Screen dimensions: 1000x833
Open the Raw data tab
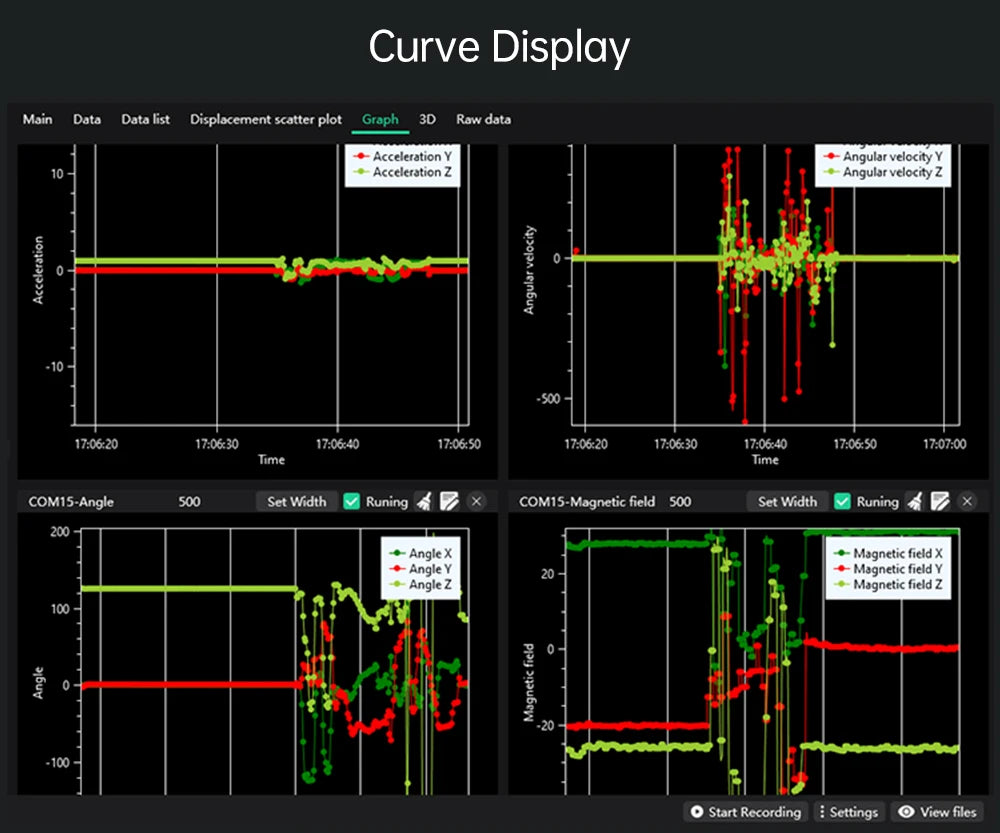tap(483, 119)
